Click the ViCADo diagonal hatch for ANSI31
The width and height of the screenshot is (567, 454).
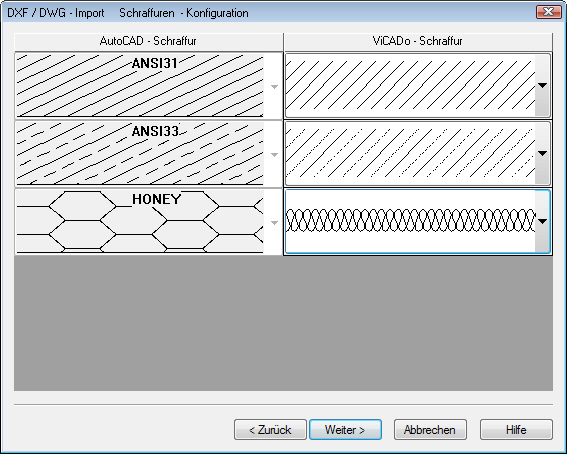pos(410,86)
